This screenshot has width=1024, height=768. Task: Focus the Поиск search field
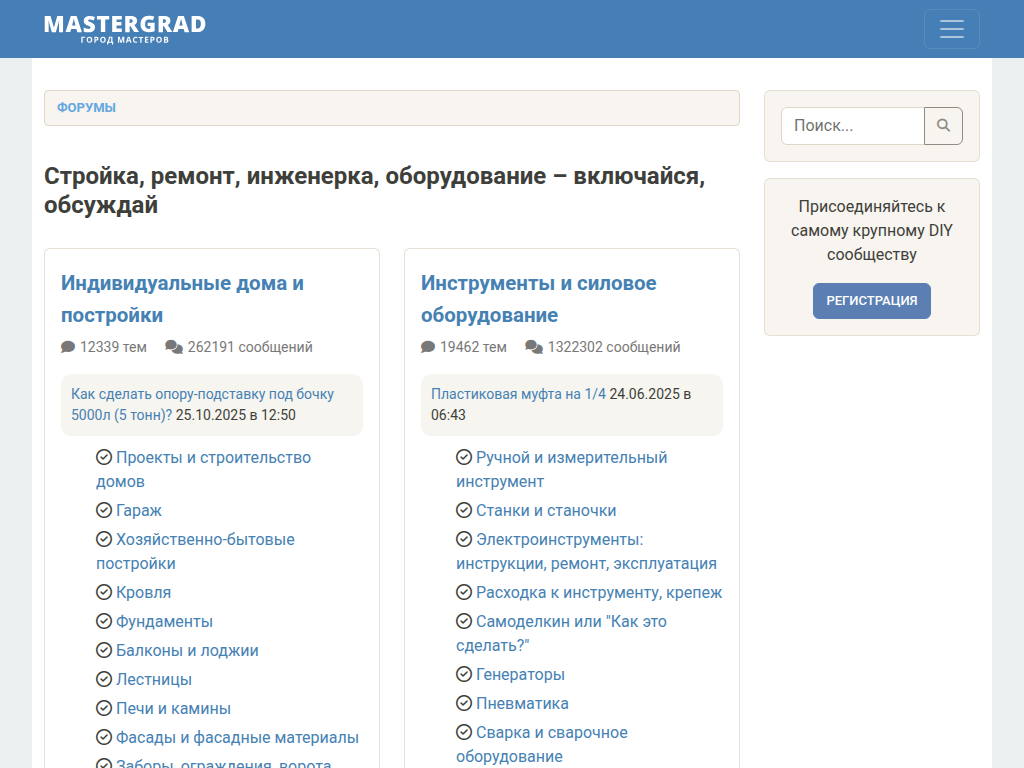853,126
